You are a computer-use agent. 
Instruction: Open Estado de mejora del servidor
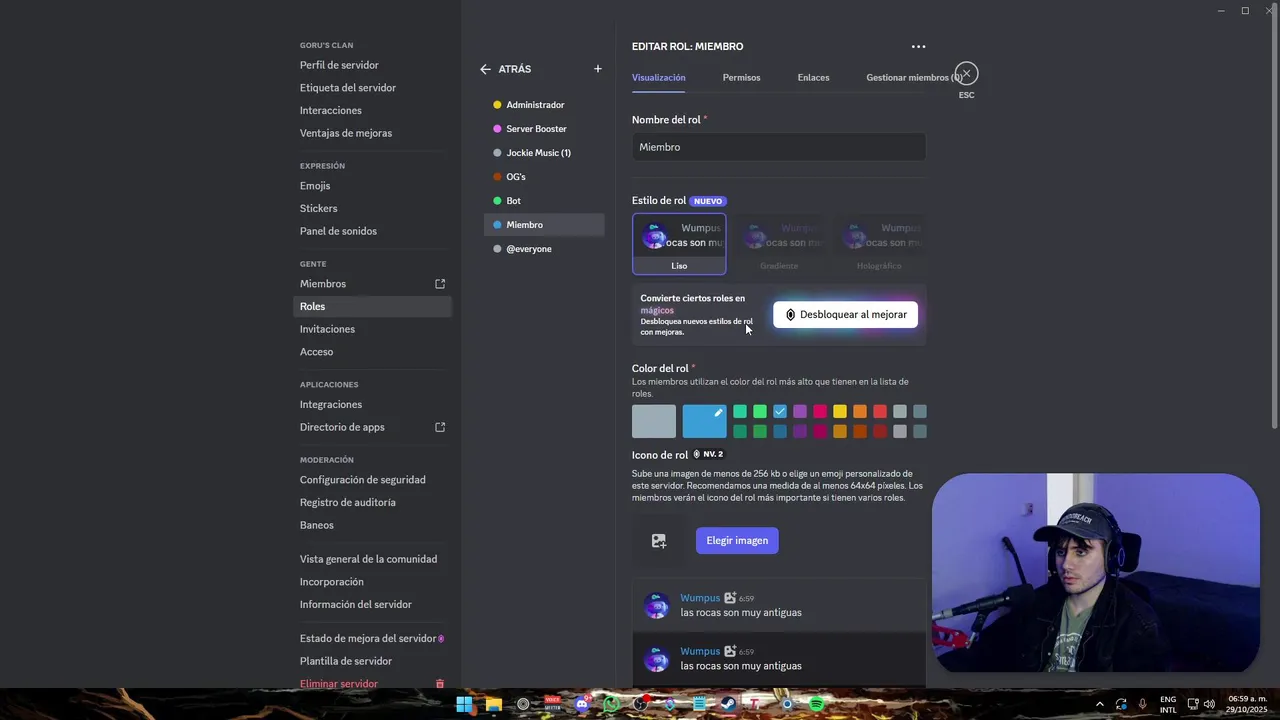tap(373, 638)
